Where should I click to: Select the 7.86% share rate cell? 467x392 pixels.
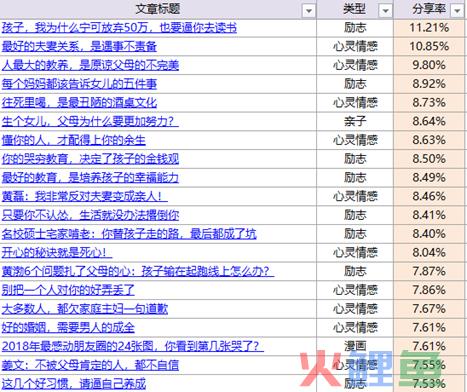[x=429, y=290]
